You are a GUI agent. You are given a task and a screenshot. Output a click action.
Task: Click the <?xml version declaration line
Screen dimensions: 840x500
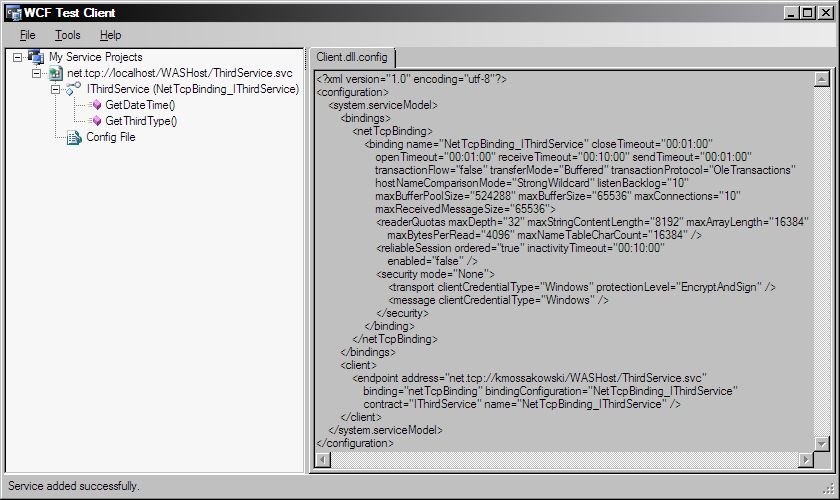411,79
